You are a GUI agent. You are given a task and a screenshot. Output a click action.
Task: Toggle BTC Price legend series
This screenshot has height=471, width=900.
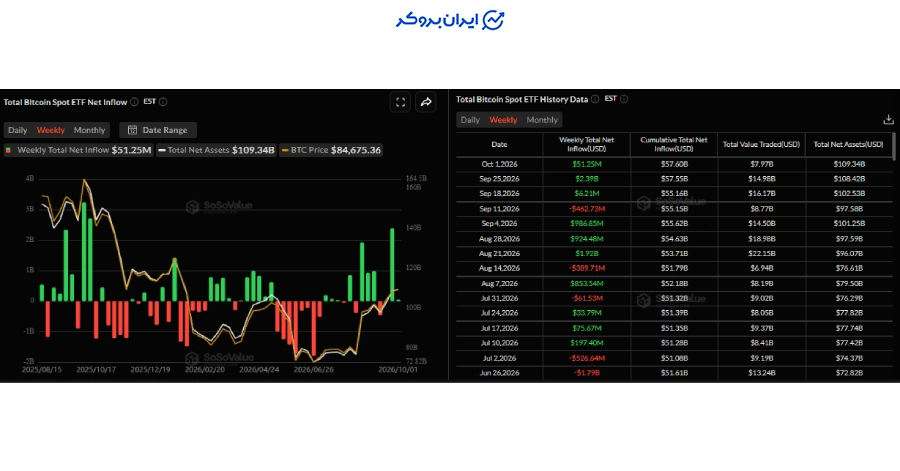tap(331, 150)
